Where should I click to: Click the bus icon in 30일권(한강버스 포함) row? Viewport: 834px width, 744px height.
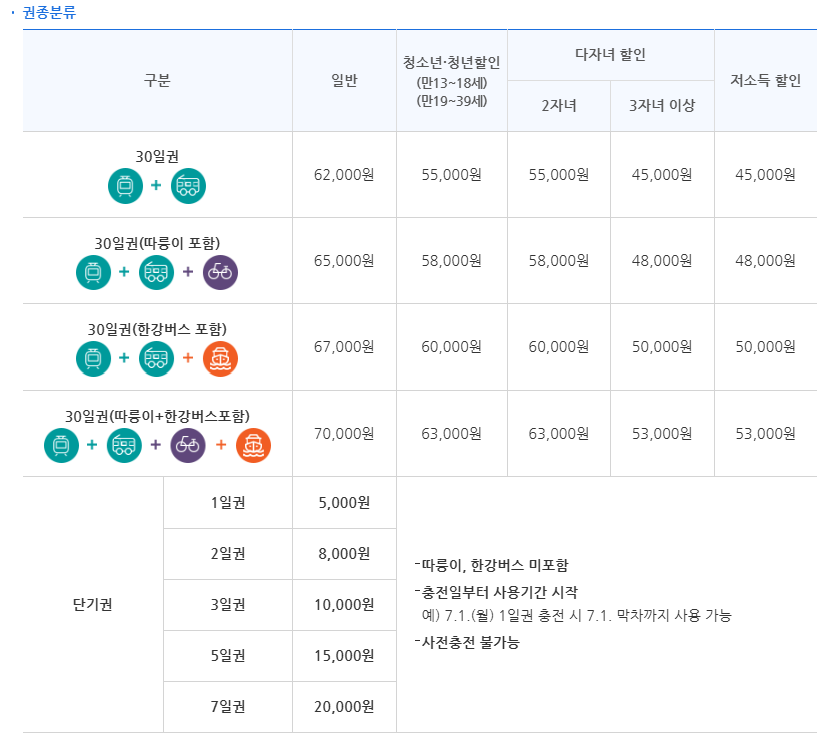[156, 359]
